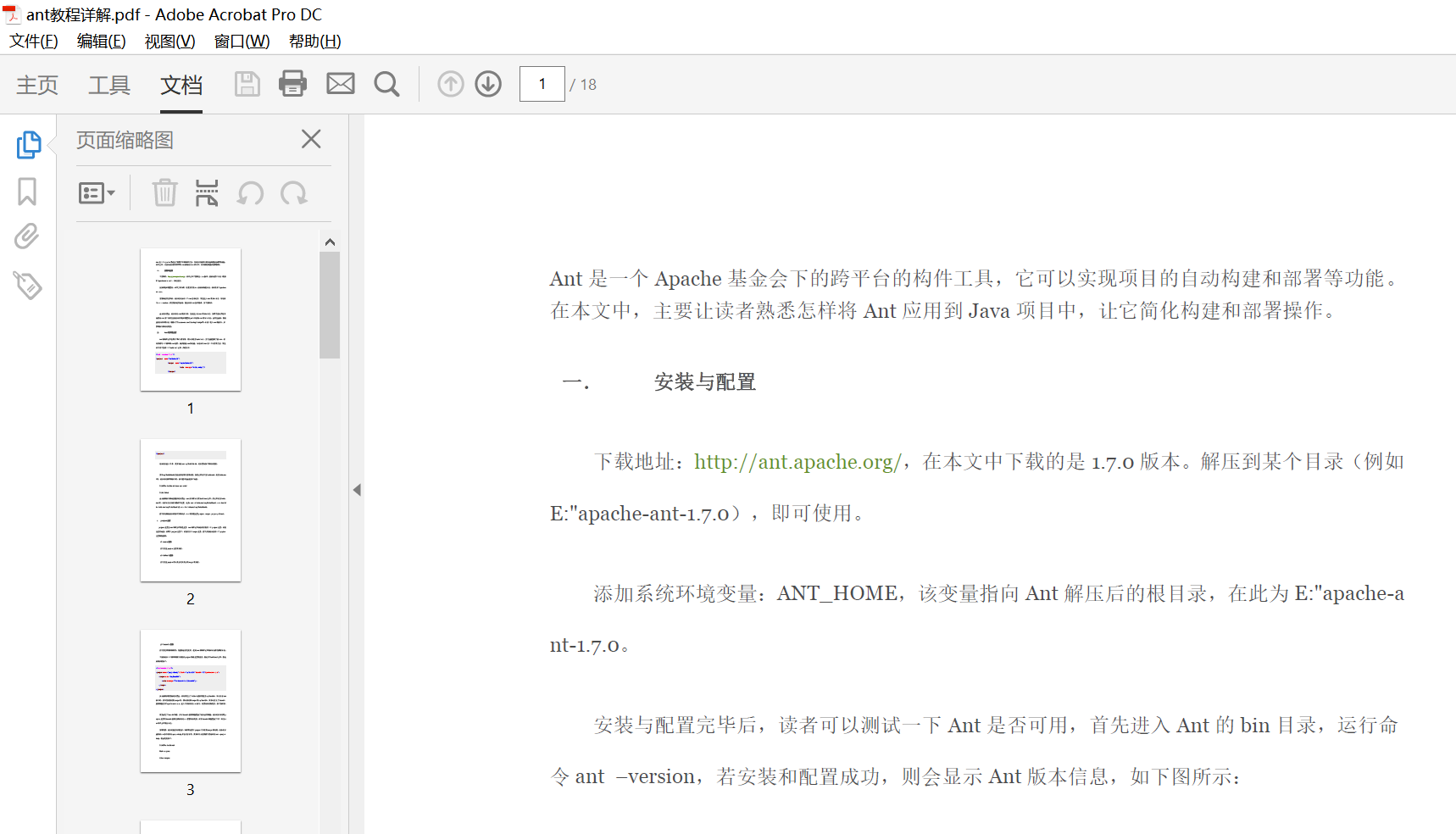Select page 1 thumbnail
The width and height of the screenshot is (1456, 834).
click(191, 320)
